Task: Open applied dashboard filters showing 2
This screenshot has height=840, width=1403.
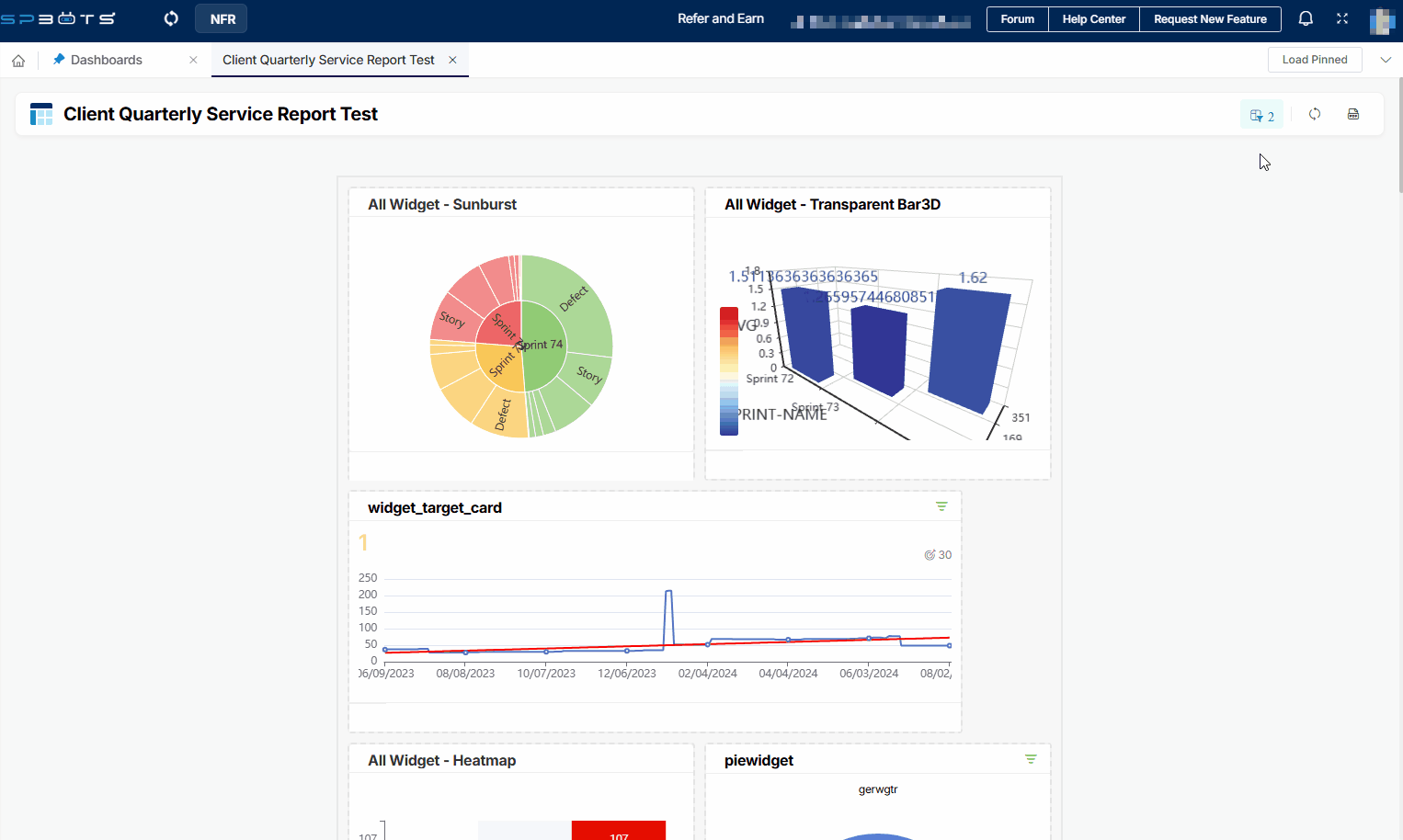Action: pyautogui.click(x=1261, y=115)
